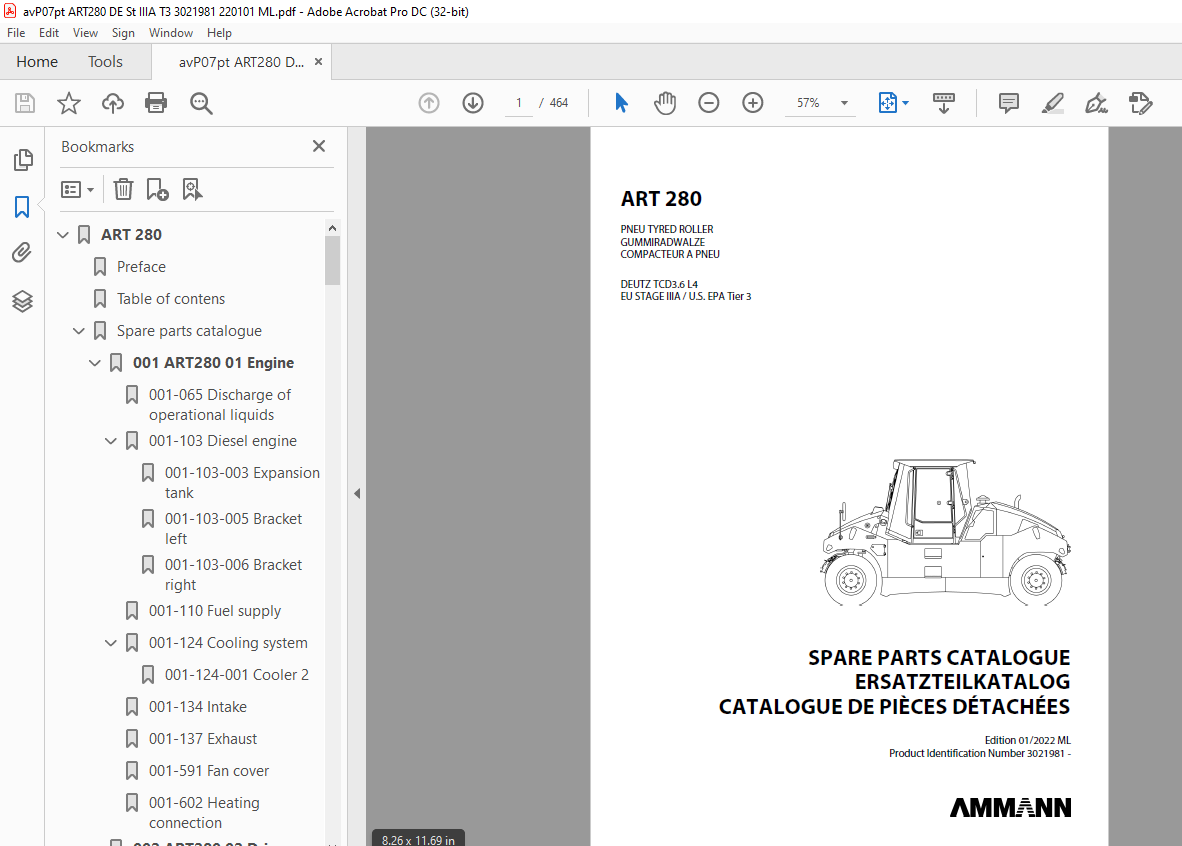Open the Attachments paperclip panel
The height and width of the screenshot is (846, 1182).
pyautogui.click(x=22, y=253)
